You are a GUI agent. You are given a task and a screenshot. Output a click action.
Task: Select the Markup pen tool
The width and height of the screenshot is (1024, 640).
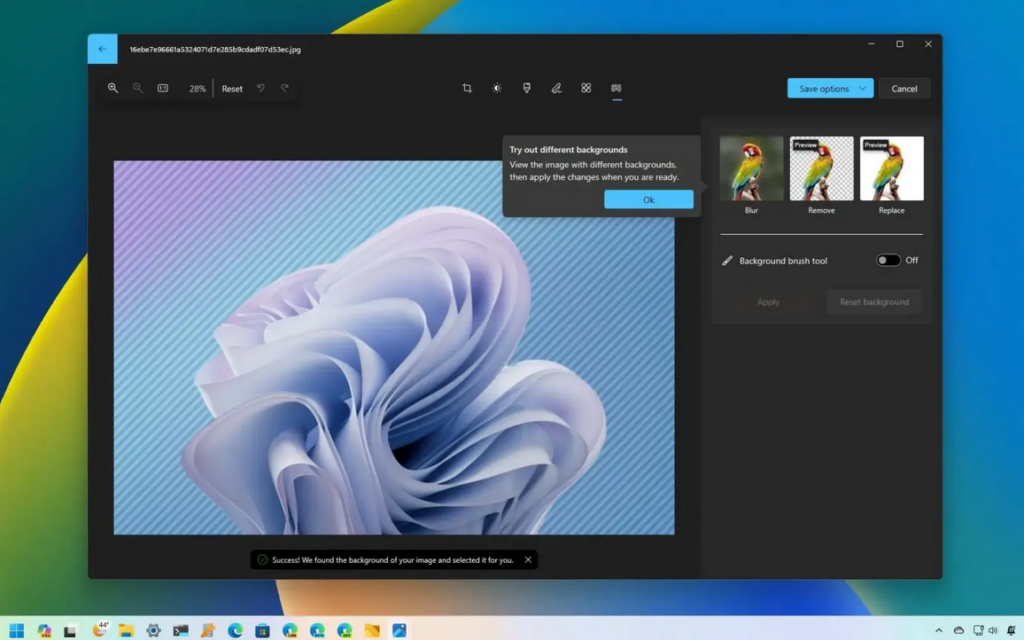[556, 88]
